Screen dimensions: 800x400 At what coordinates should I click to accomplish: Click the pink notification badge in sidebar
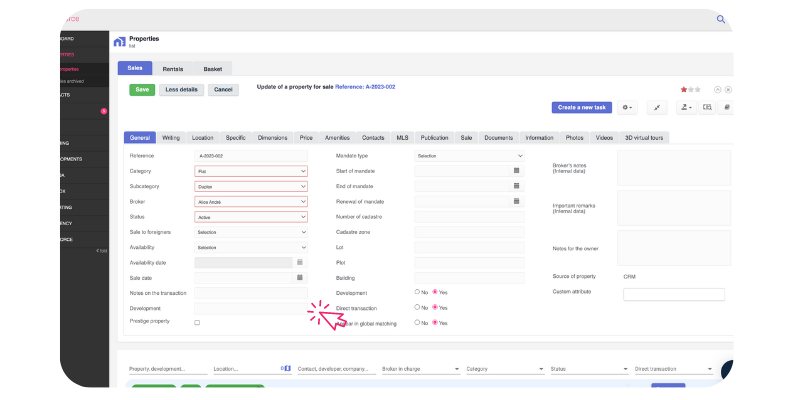pos(104,111)
